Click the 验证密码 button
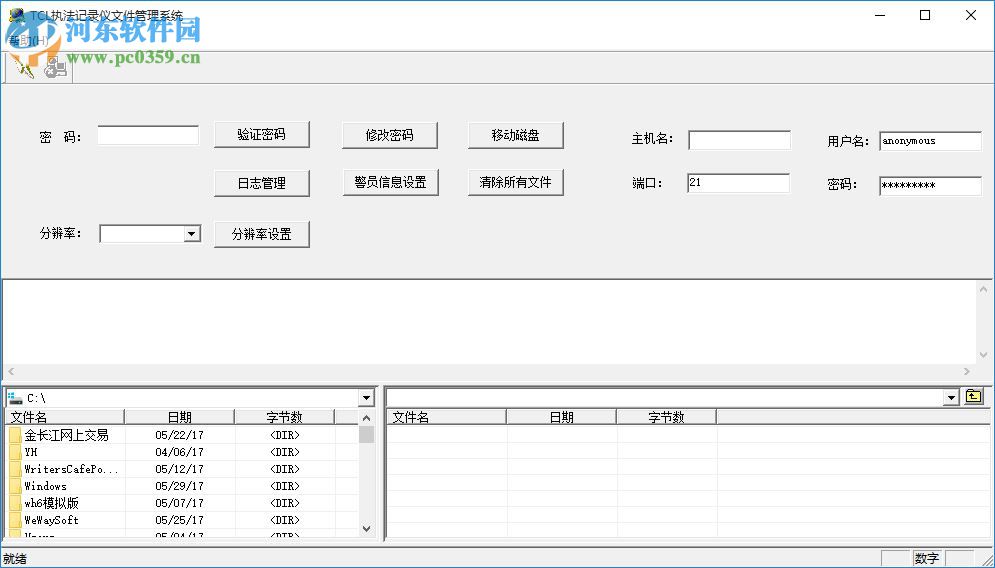 pos(261,135)
